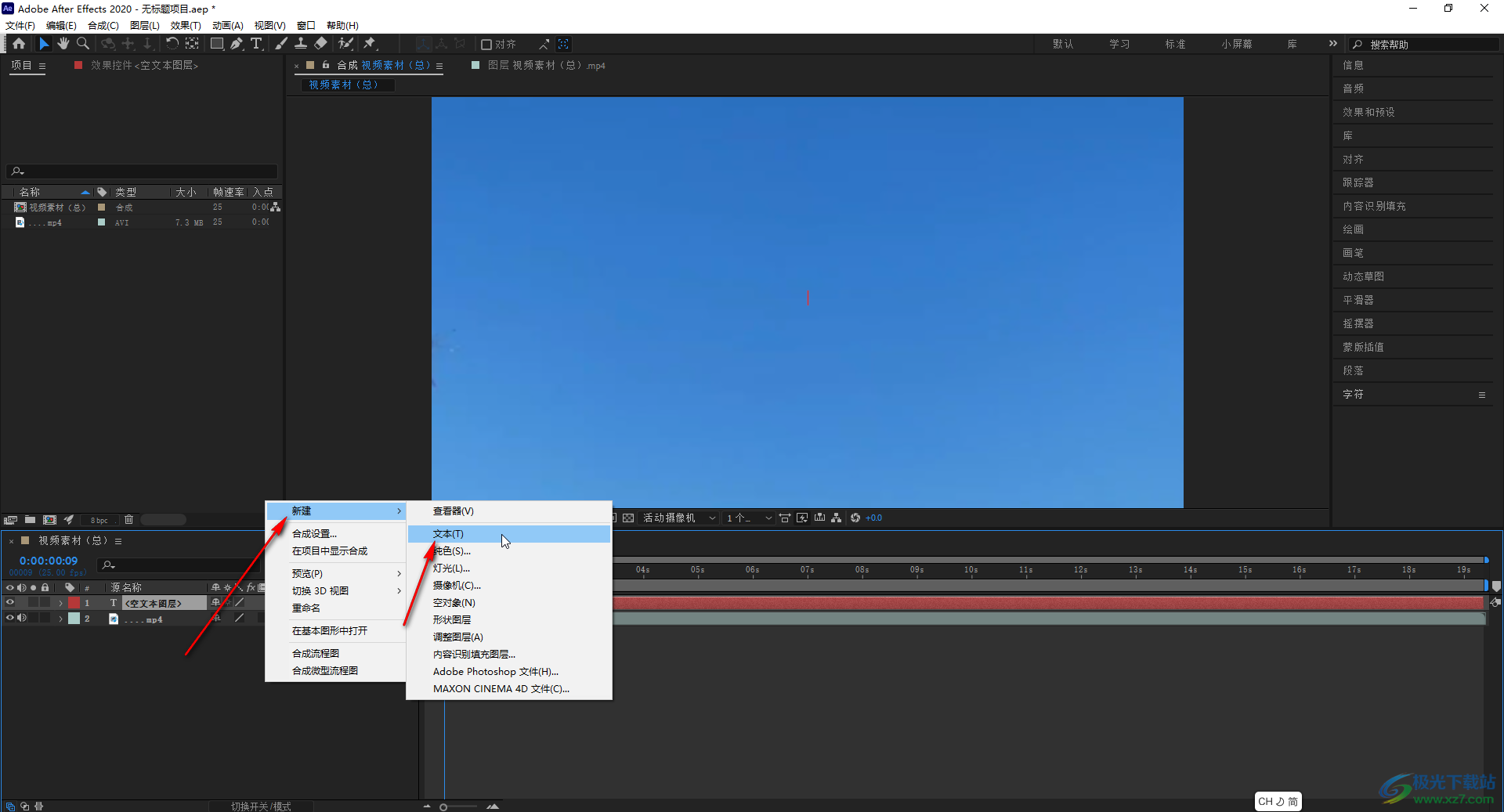Image resolution: width=1504 pixels, height=812 pixels.
Task: Click the trash delete icon in Project panel
Action: pyautogui.click(x=128, y=520)
